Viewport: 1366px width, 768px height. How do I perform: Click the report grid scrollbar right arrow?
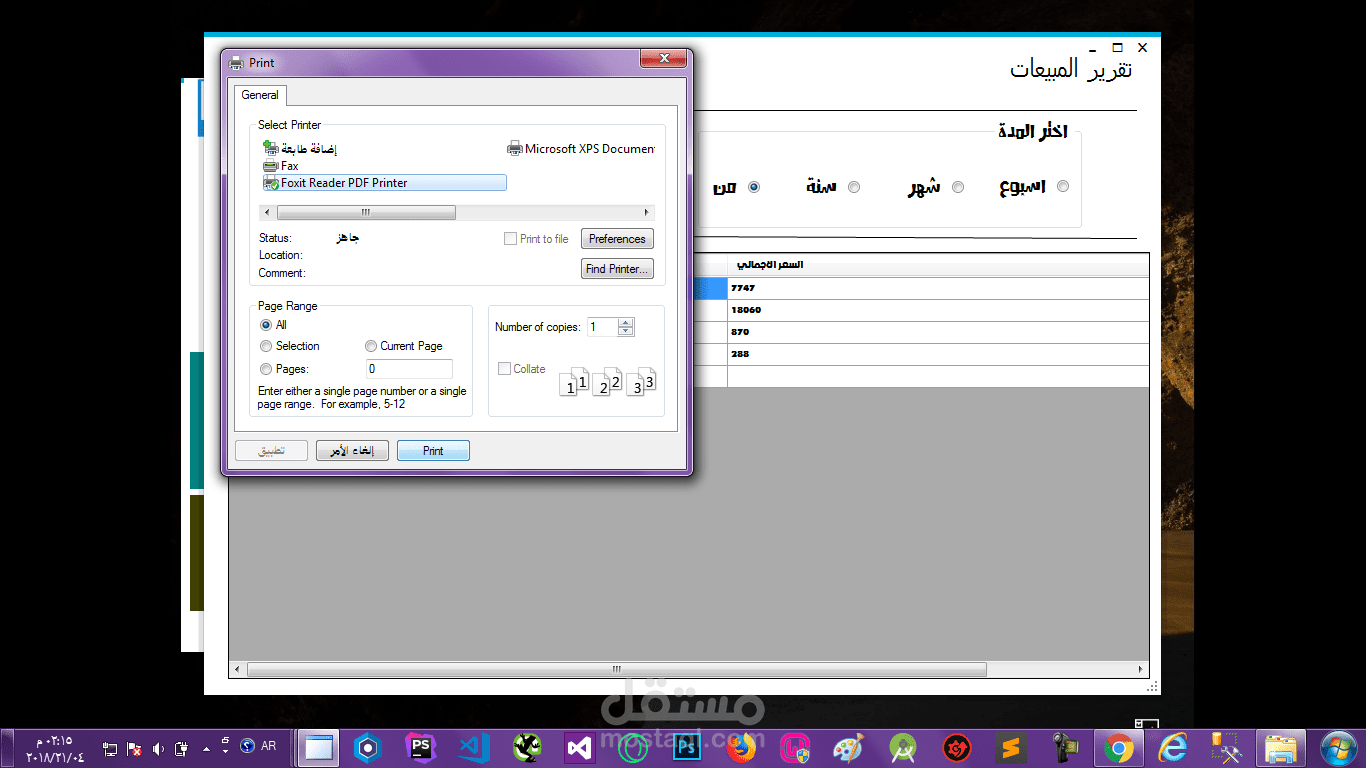[x=1140, y=669]
